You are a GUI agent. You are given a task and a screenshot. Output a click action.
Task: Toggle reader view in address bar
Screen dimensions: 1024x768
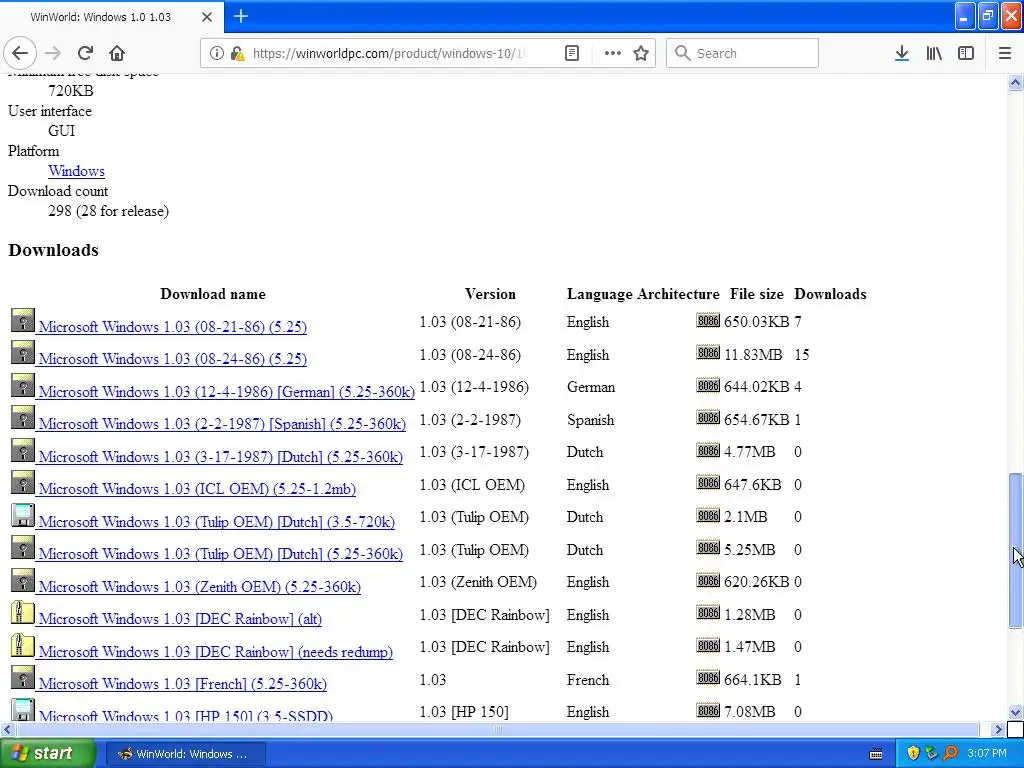572,53
